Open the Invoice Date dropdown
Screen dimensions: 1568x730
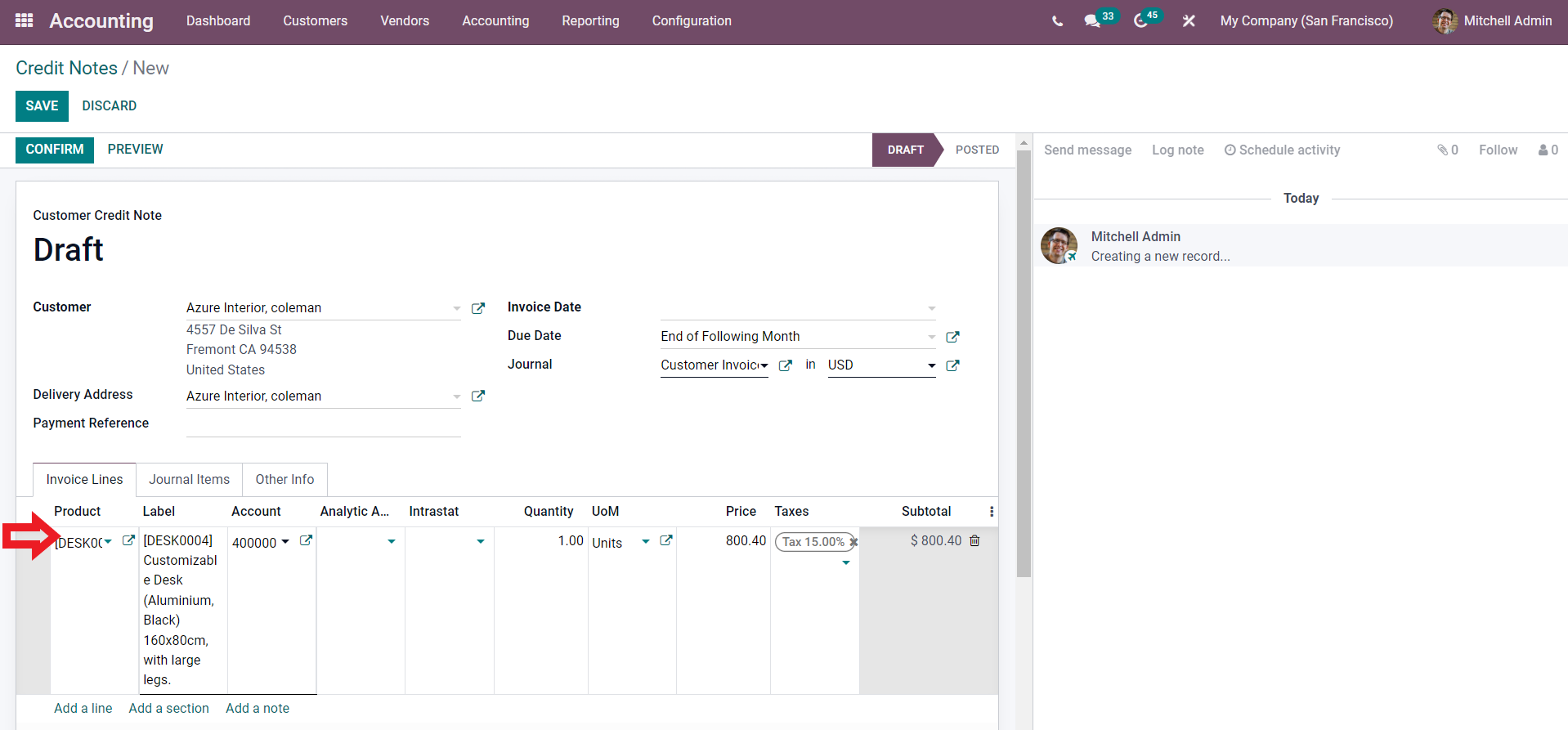[931, 308]
